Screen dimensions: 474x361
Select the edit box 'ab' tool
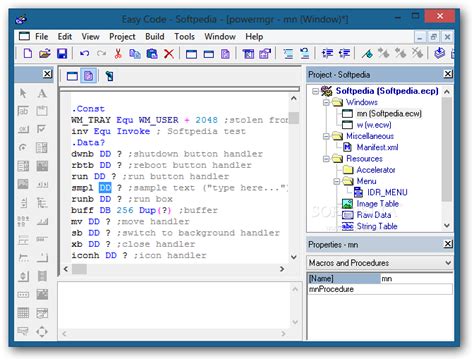pyautogui.click(x=23, y=111)
